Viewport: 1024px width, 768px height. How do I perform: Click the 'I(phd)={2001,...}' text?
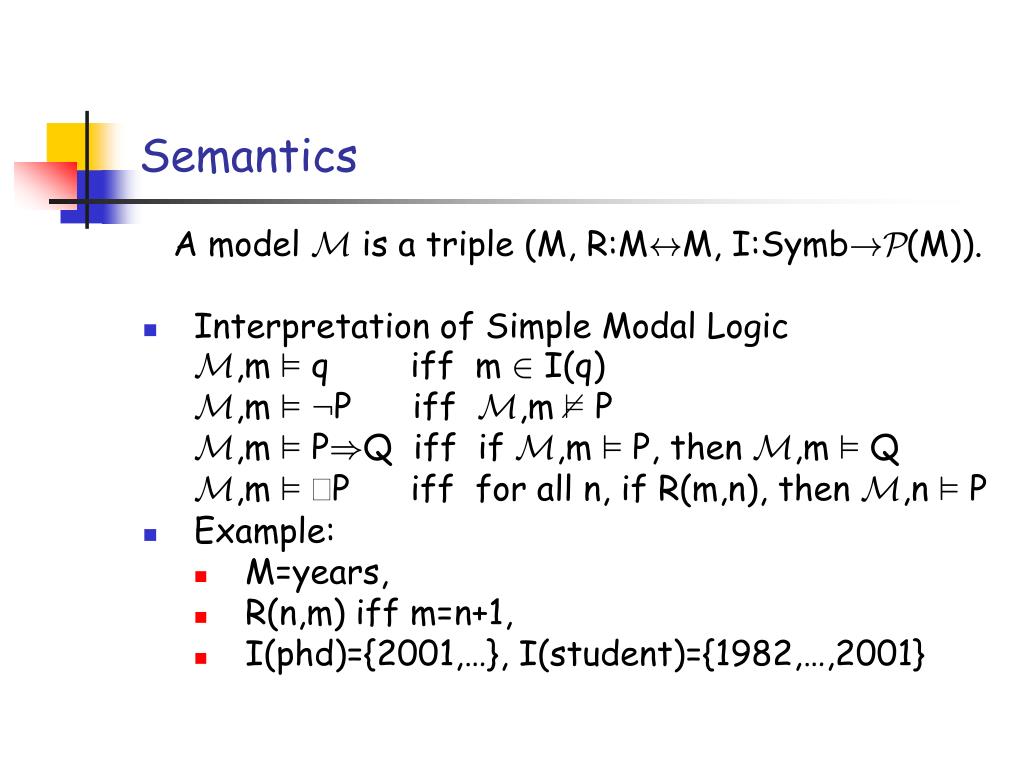[x=377, y=654]
